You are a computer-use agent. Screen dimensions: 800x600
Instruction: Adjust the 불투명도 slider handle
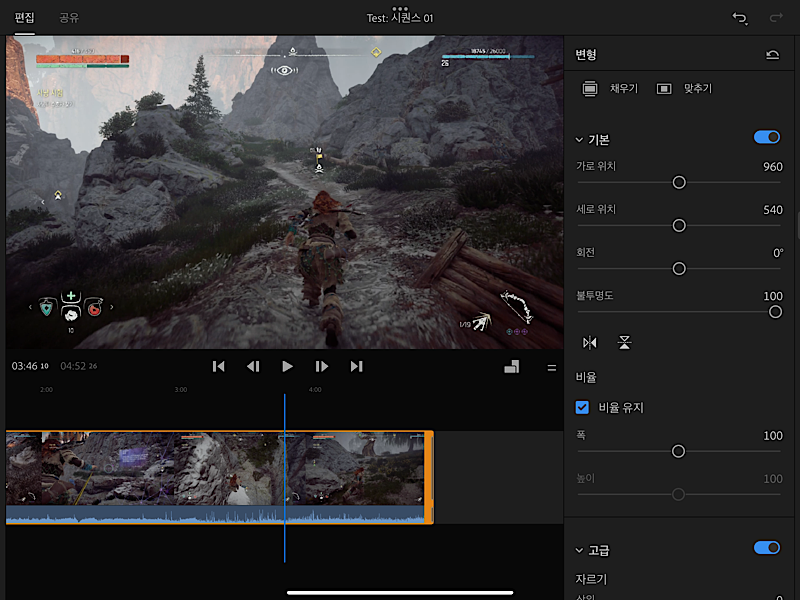tap(775, 312)
